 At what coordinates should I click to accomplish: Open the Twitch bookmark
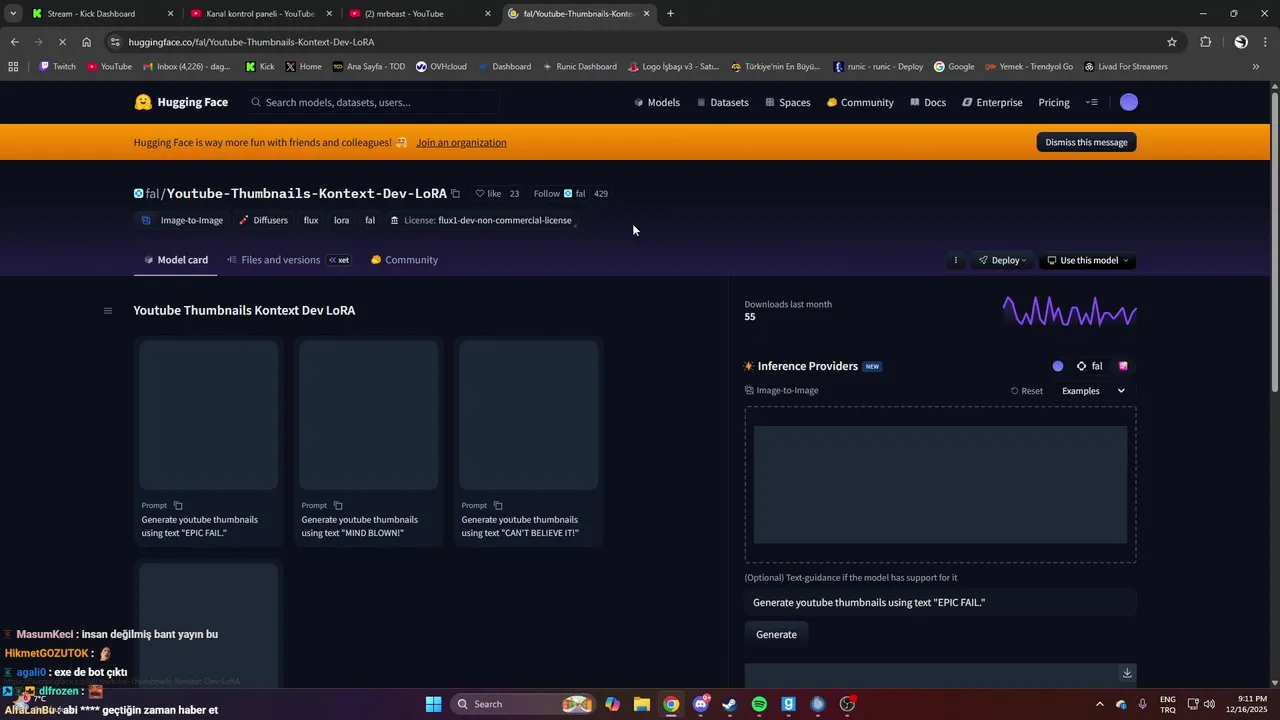click(x=57, y=67)
